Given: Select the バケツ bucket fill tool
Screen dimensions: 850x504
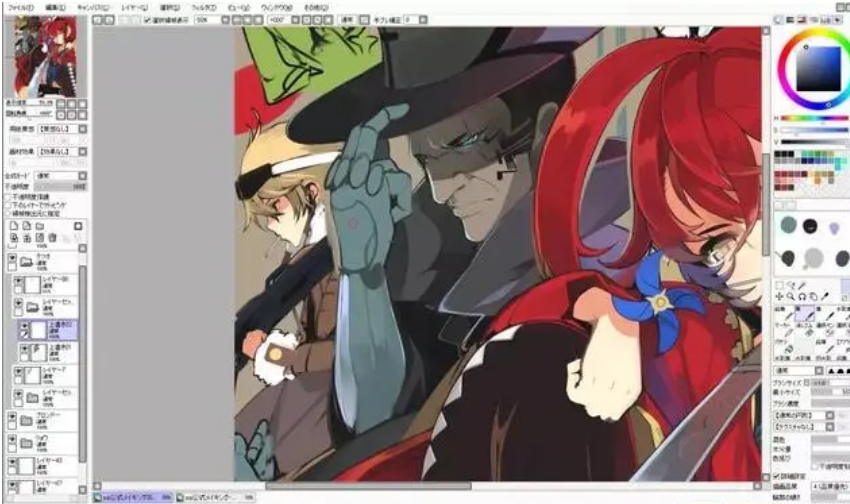Looking at the screenshot, I should point(783,347).
